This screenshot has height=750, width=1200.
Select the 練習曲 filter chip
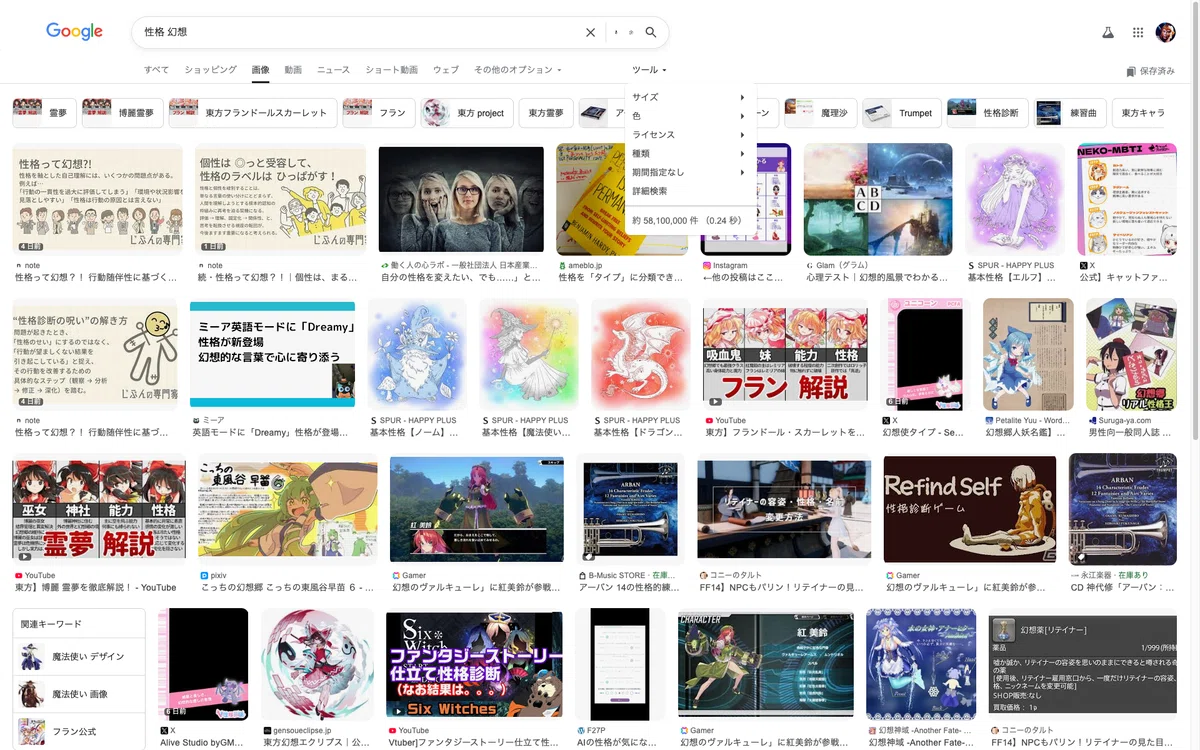coord(1069,113)
